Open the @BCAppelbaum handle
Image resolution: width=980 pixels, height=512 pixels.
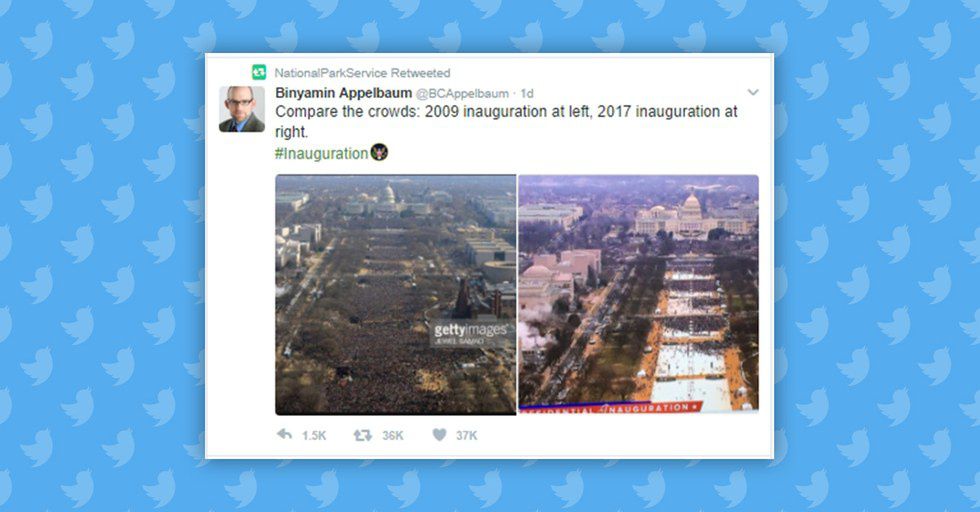[x=462, y=93]
